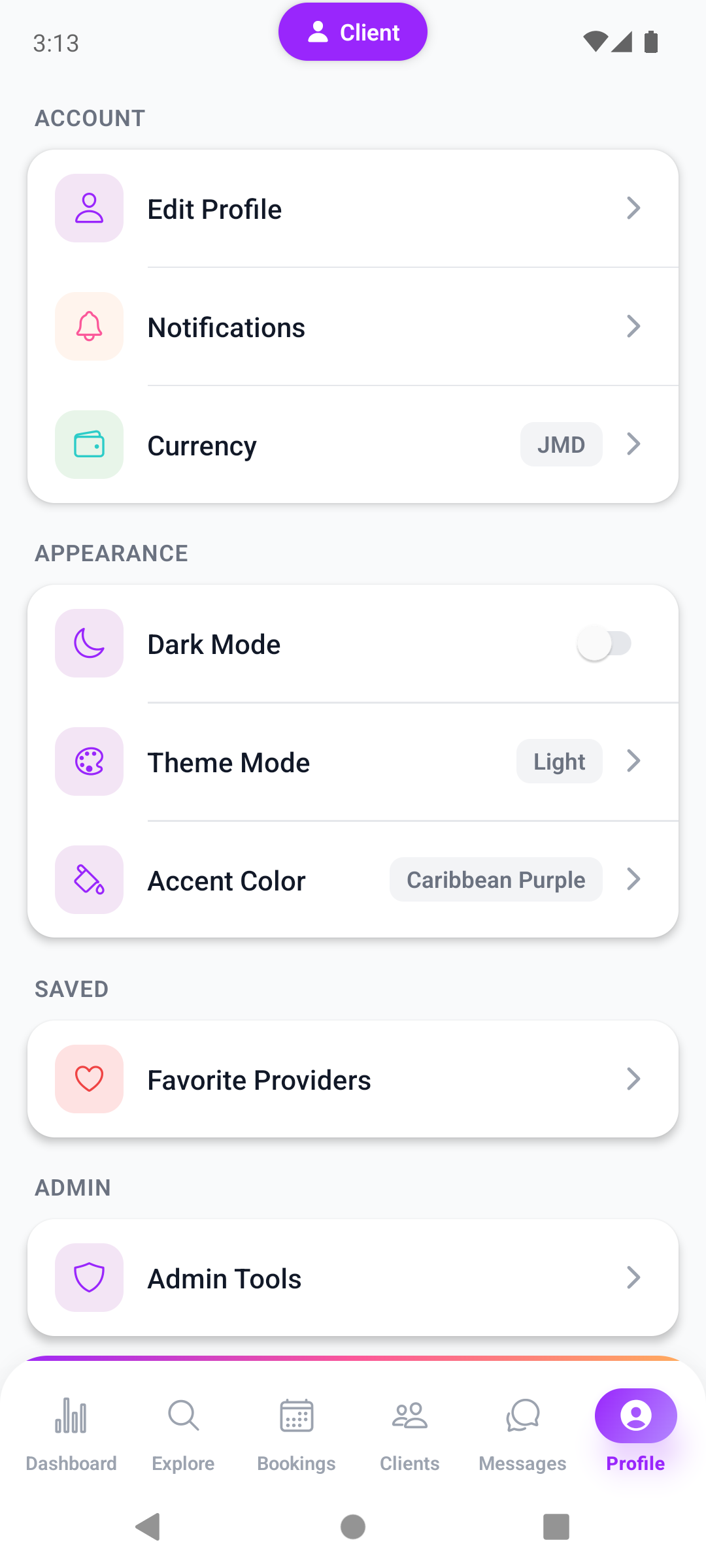706x1568 pixels.
Task: Open the Caribbean Purple accent color selector
Action: point(496,880)
